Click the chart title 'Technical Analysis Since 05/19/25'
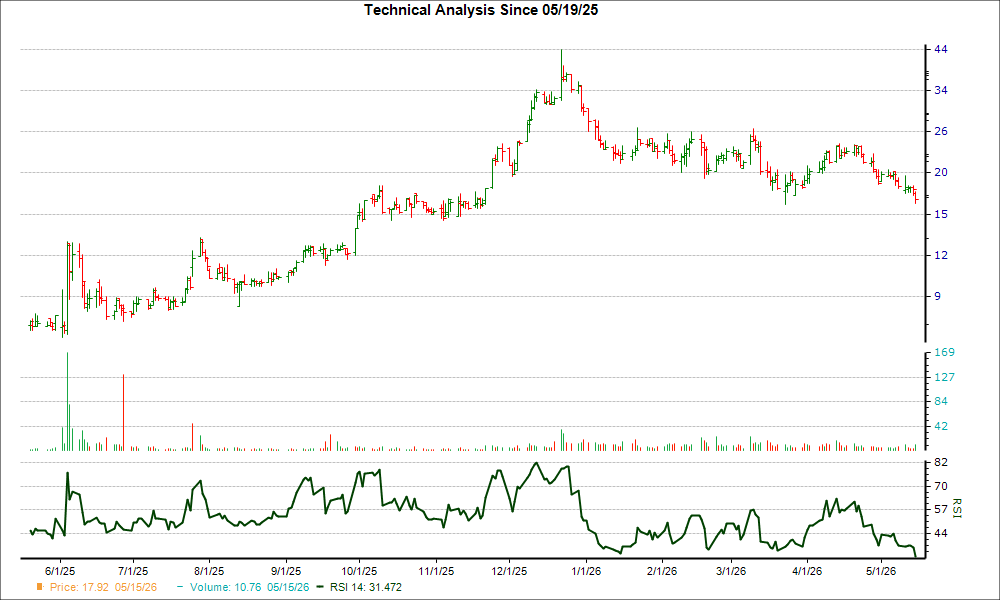Screen dimensions: 1000x600 481,10
